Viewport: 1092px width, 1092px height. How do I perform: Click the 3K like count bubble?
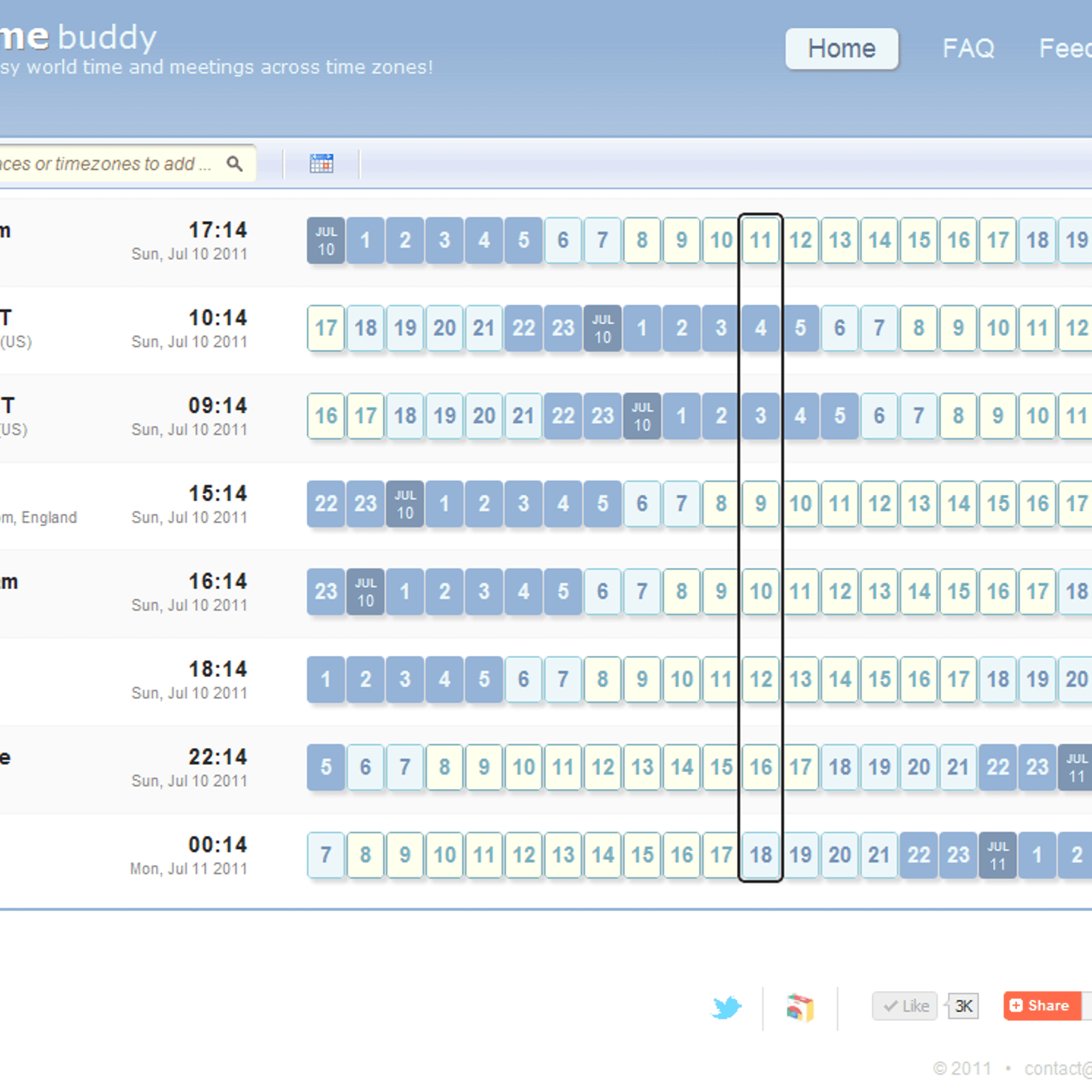click(964, 1006)
